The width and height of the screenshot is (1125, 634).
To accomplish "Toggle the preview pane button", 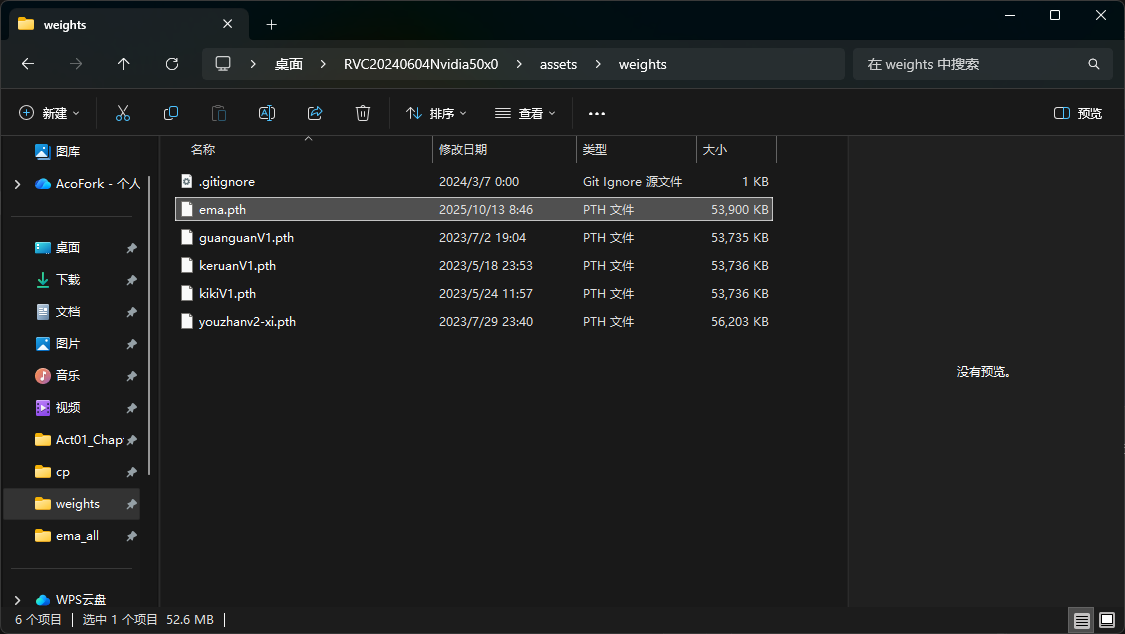I will point(1078,113).
